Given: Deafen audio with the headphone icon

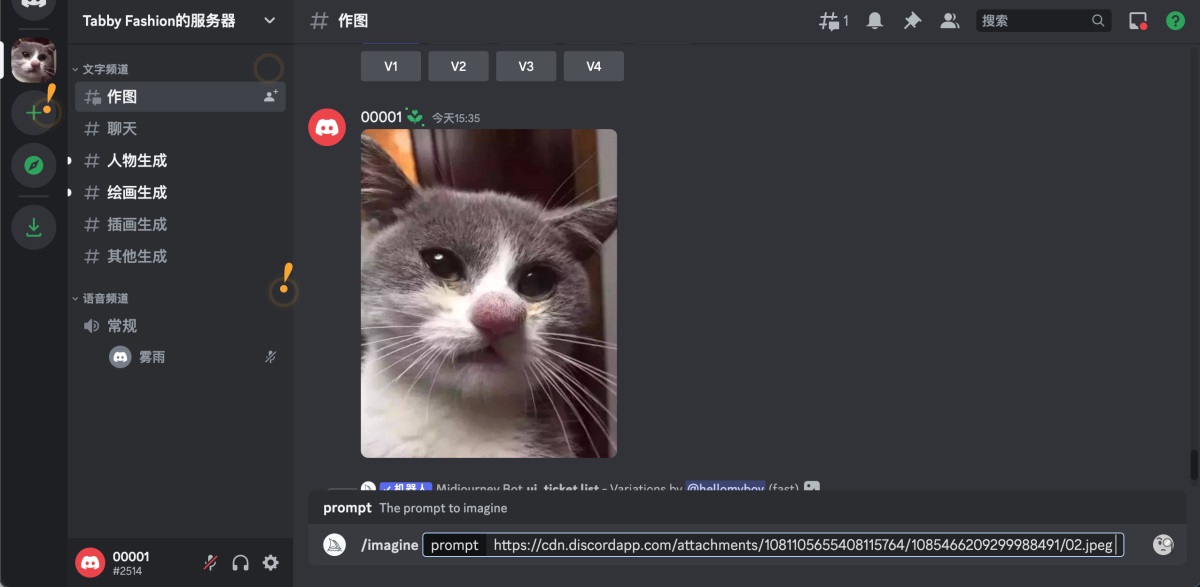Looking at the screenshot, I should pos(240,562).
